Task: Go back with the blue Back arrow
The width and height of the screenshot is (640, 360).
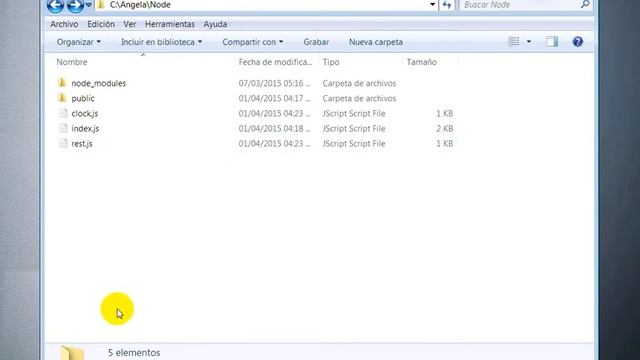Action: [55, 6]
